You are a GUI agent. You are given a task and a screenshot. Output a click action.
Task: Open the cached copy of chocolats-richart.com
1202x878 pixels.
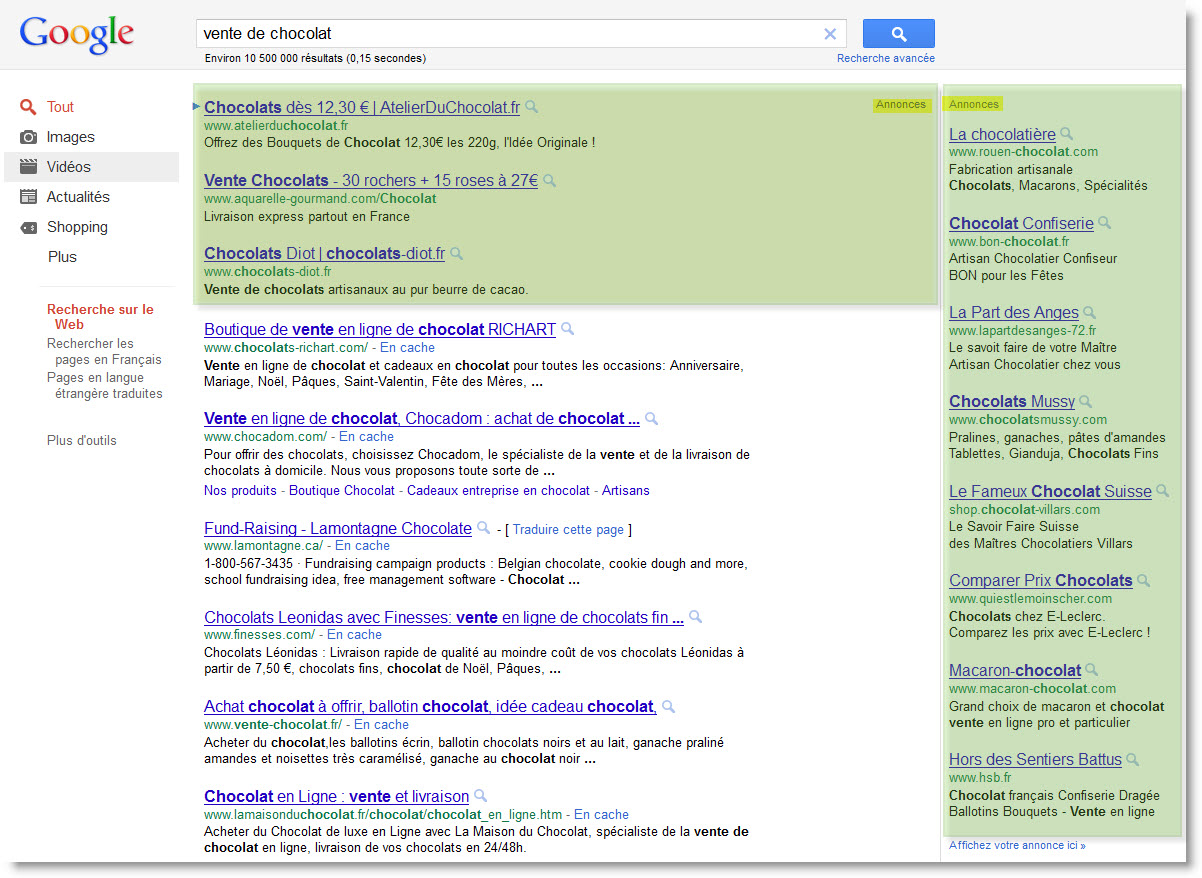408,347
